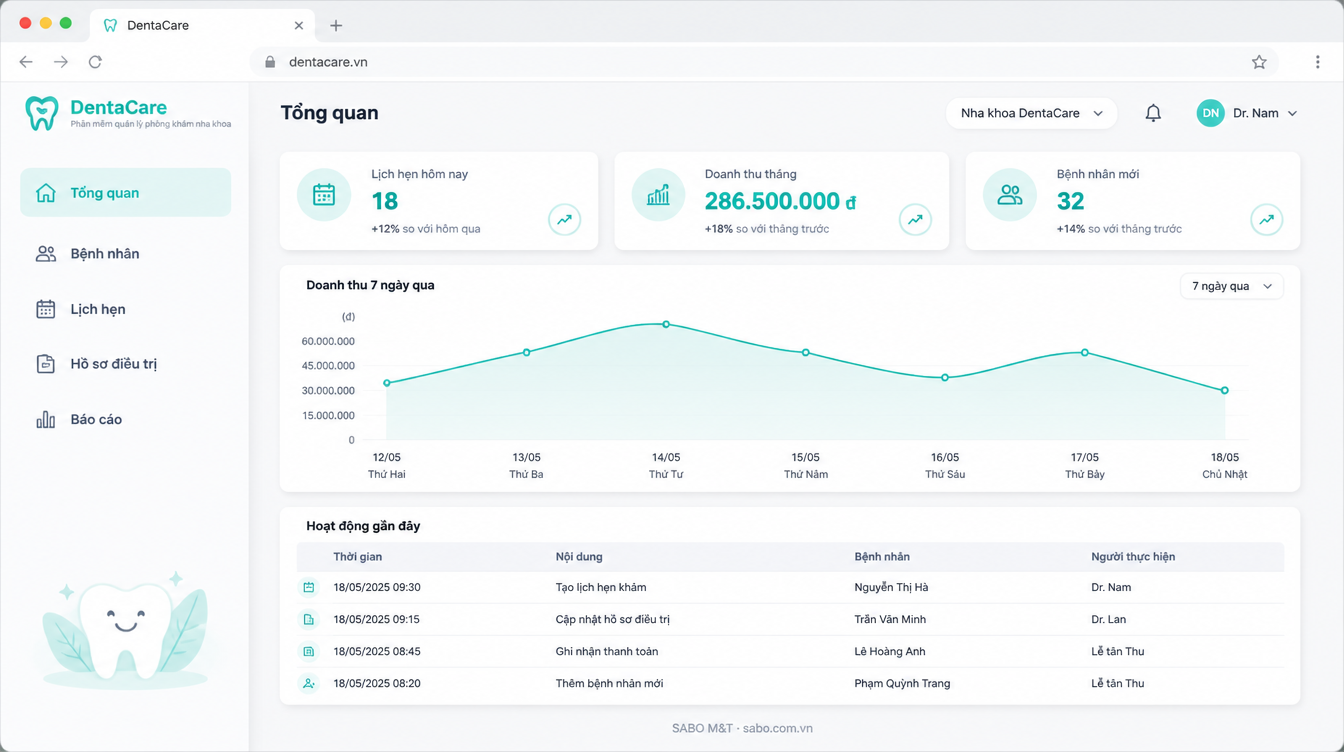Click the people icon on Bệnh nhân mới card
The width and height of the screenshot is (1344, 752).
pyautogui.click(x=1010, y=195)
